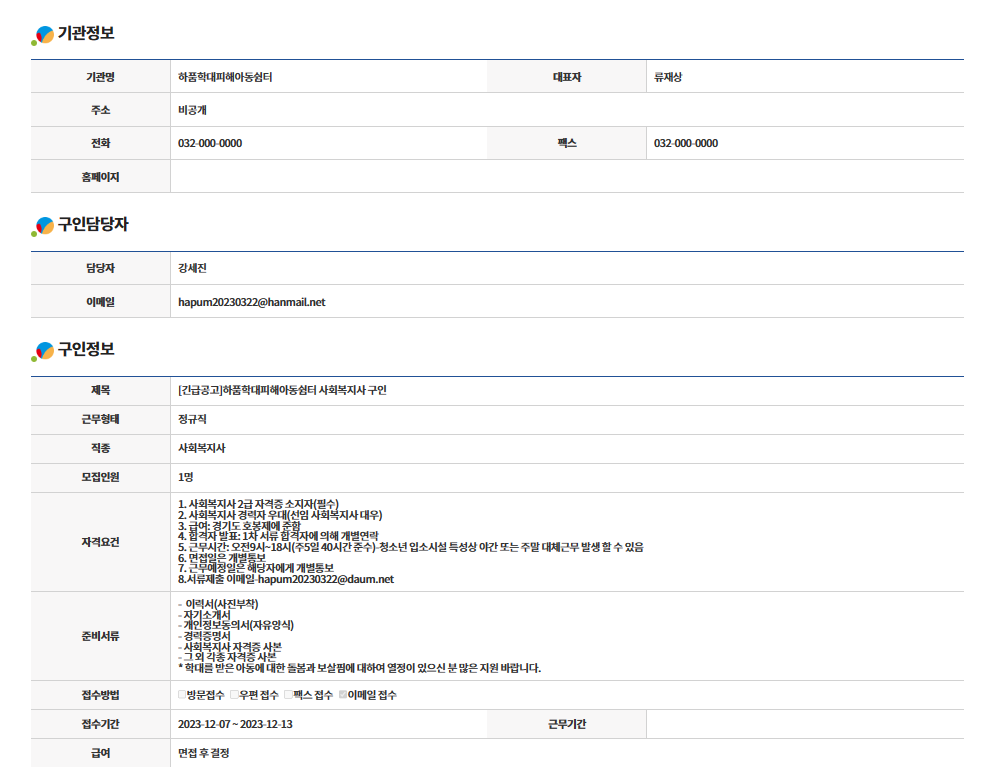The image size is (994, 767).
Task: Click the 구인담당자 section heading
Action: point(93,225)
